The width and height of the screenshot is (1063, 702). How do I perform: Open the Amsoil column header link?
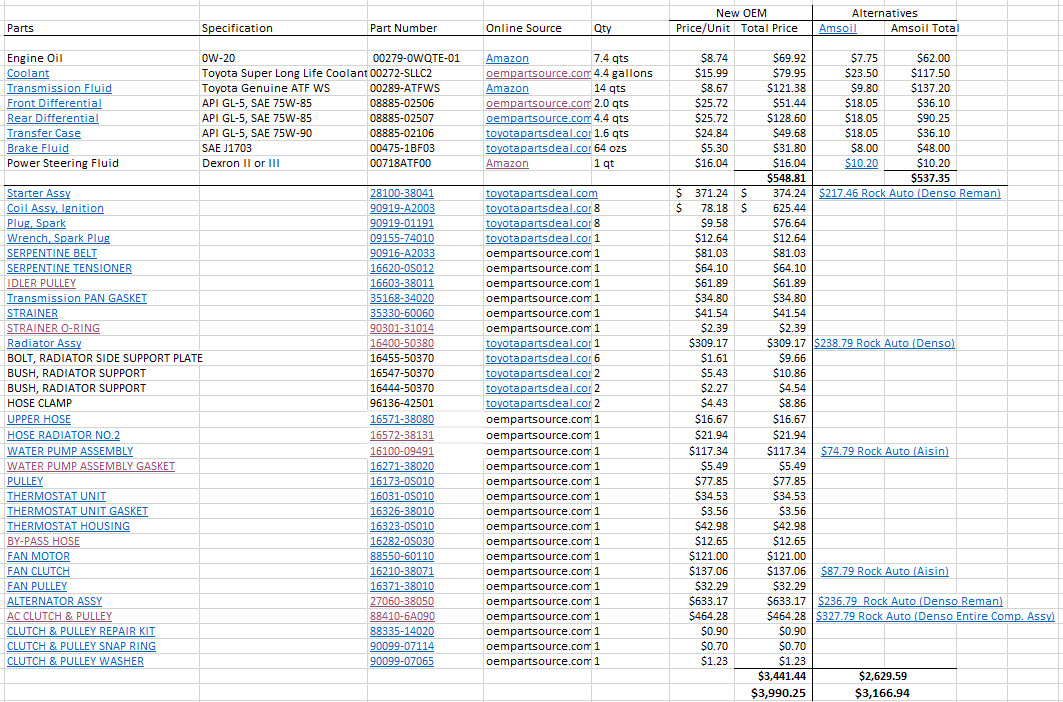point(837,28)
